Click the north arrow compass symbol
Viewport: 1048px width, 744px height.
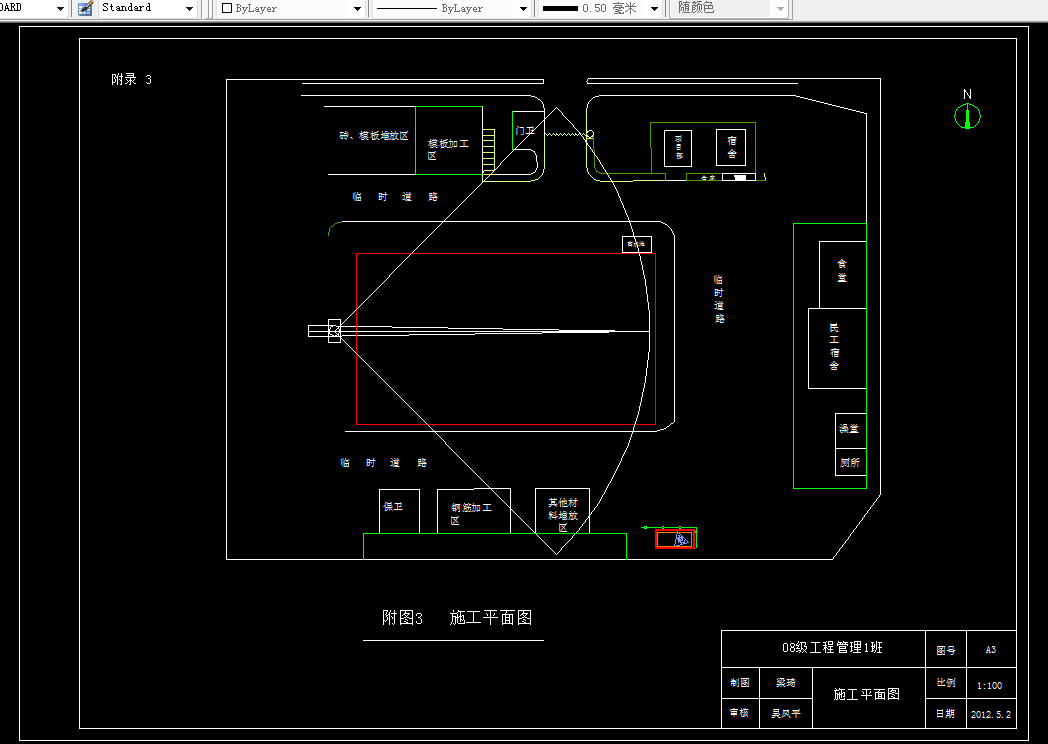click(966, 115)
